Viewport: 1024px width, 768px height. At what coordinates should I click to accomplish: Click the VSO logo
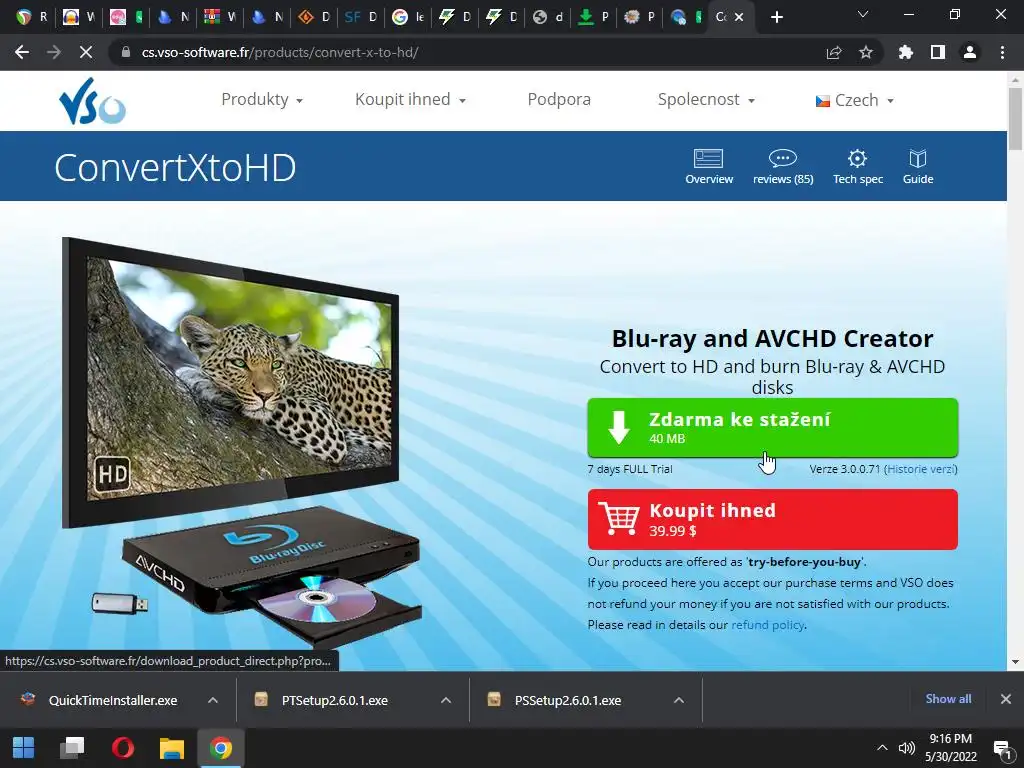[x=92, y=101]
